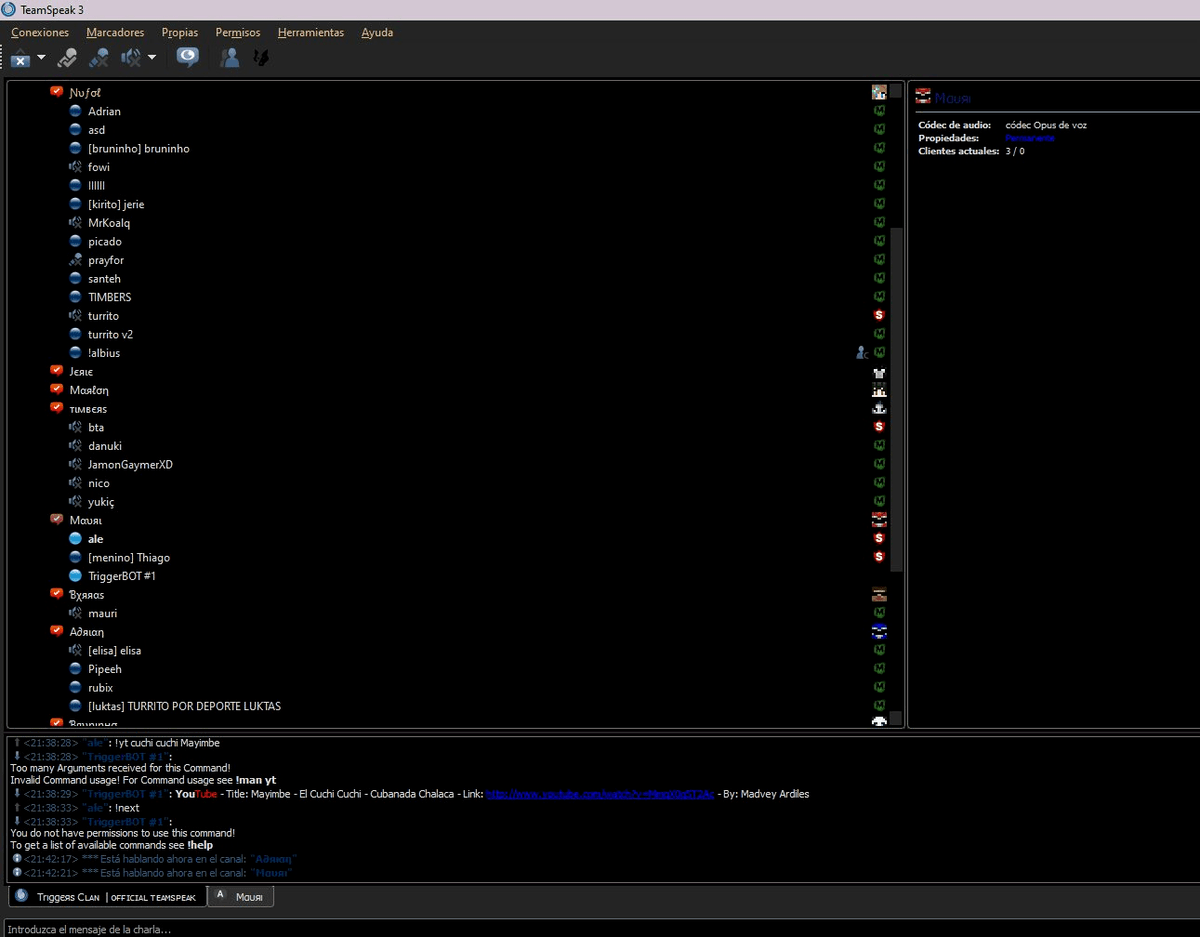Screen dimensions: 1200x937
Task: Click the green M badge on the prayfor row
Action: (x=880, y=260)
